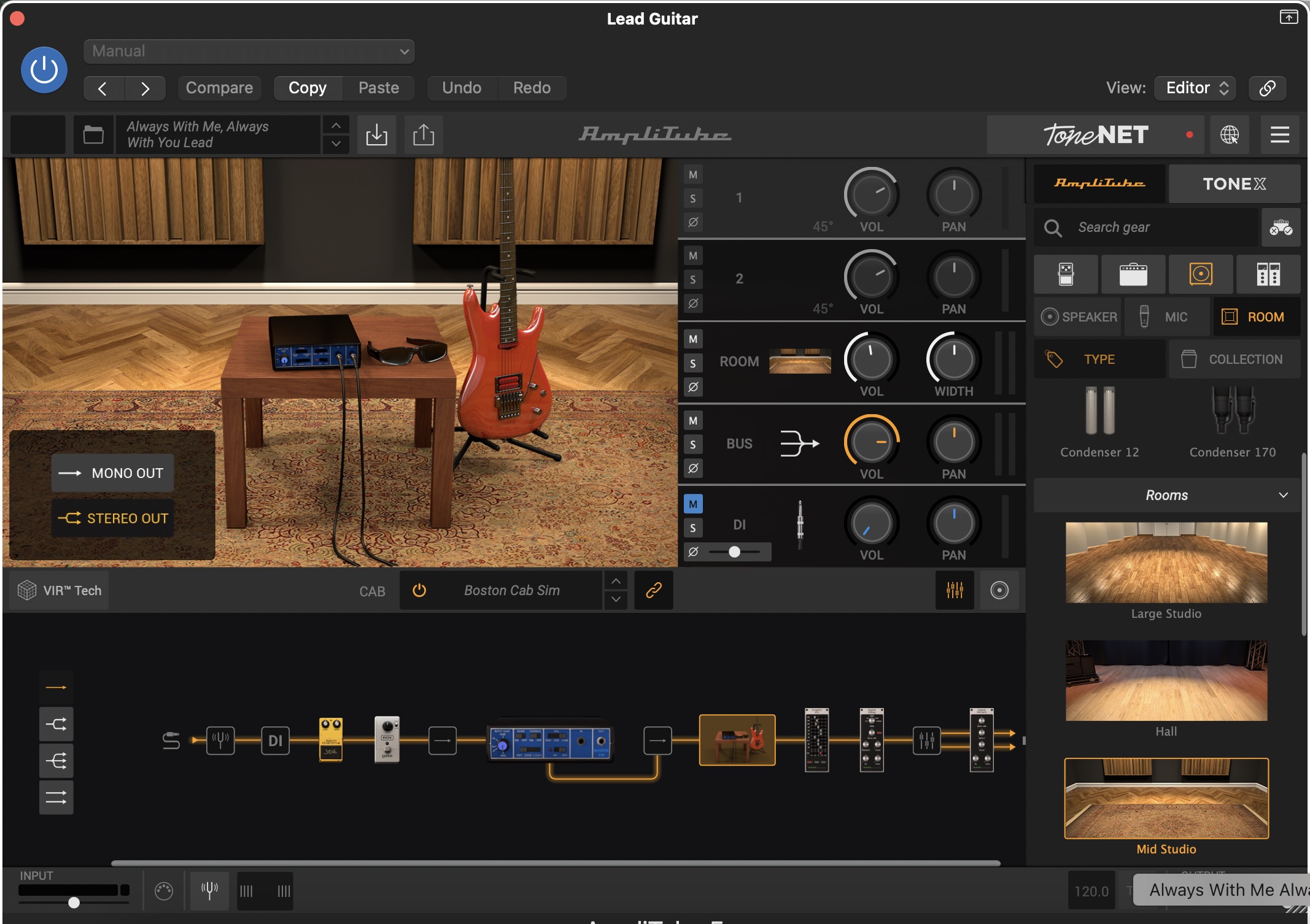
Task: Mute the ROOM channel
Action: click(693, 339)
